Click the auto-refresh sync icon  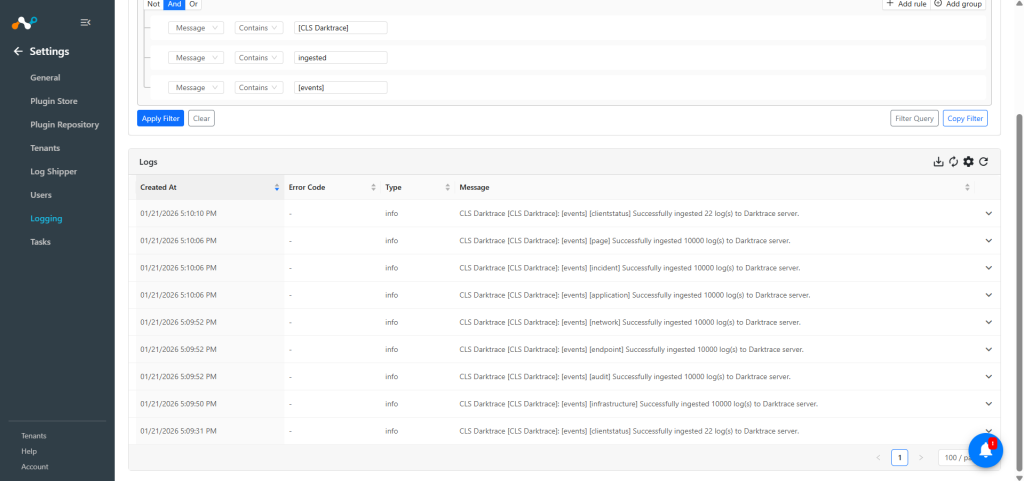[x=953, y=162]
